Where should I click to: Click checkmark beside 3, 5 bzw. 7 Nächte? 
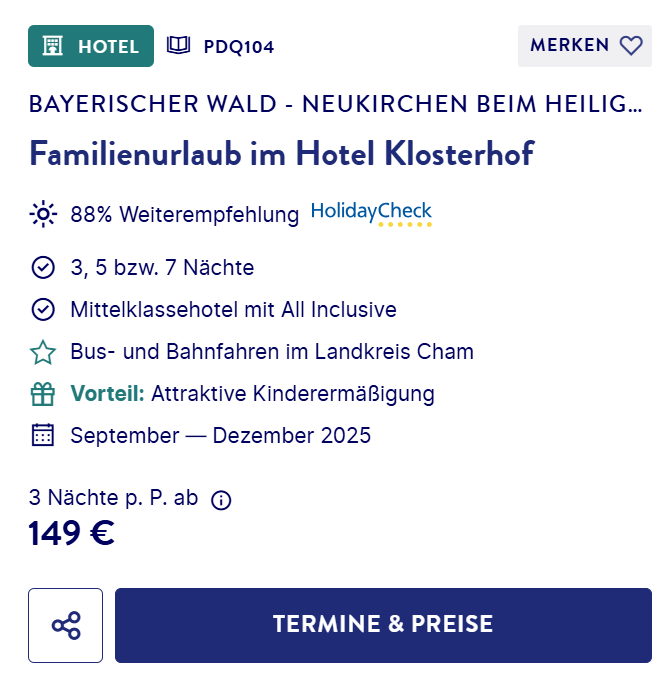pyautogui.click(x=43, y=267)
